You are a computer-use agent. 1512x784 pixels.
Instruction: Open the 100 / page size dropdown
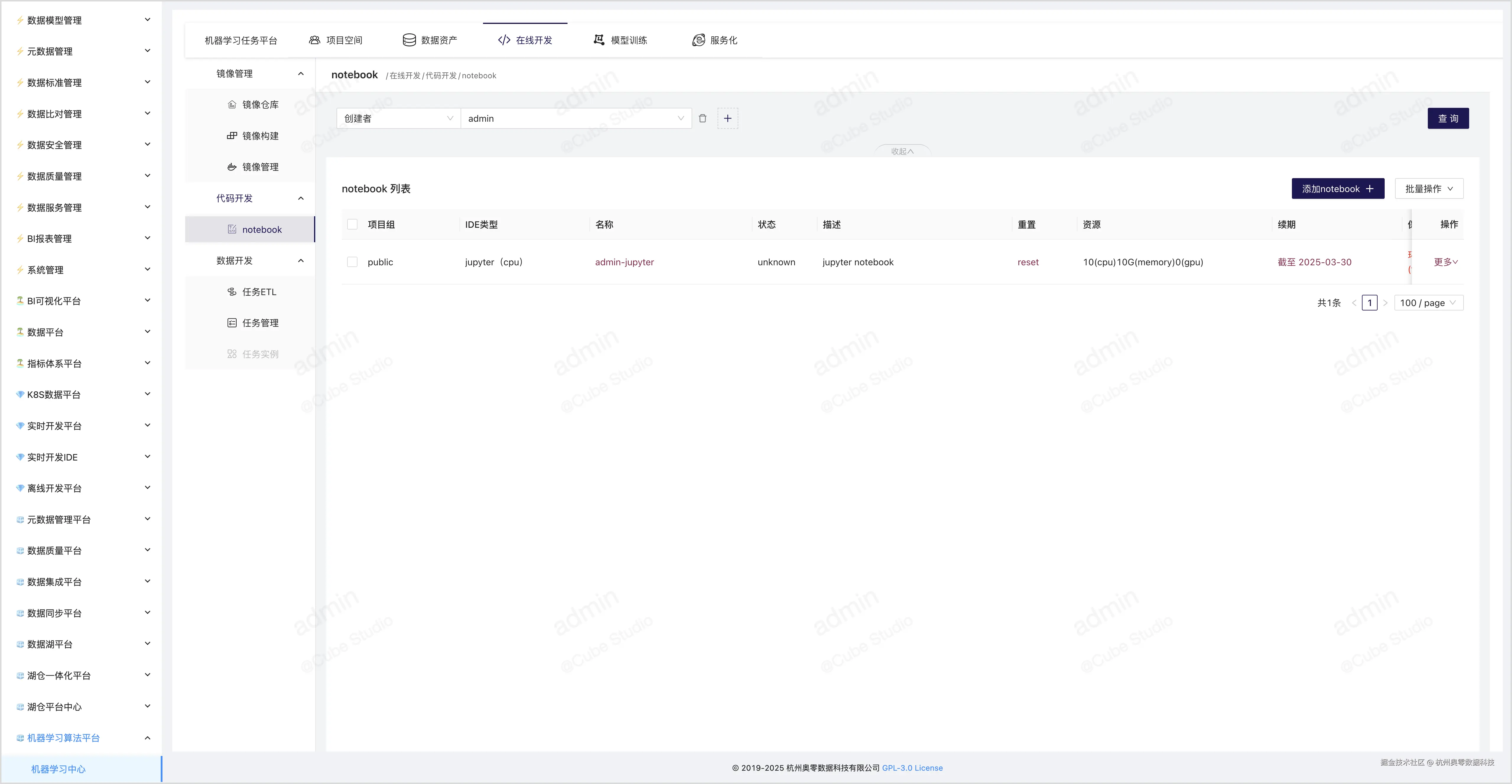[x=1428, y=303]
